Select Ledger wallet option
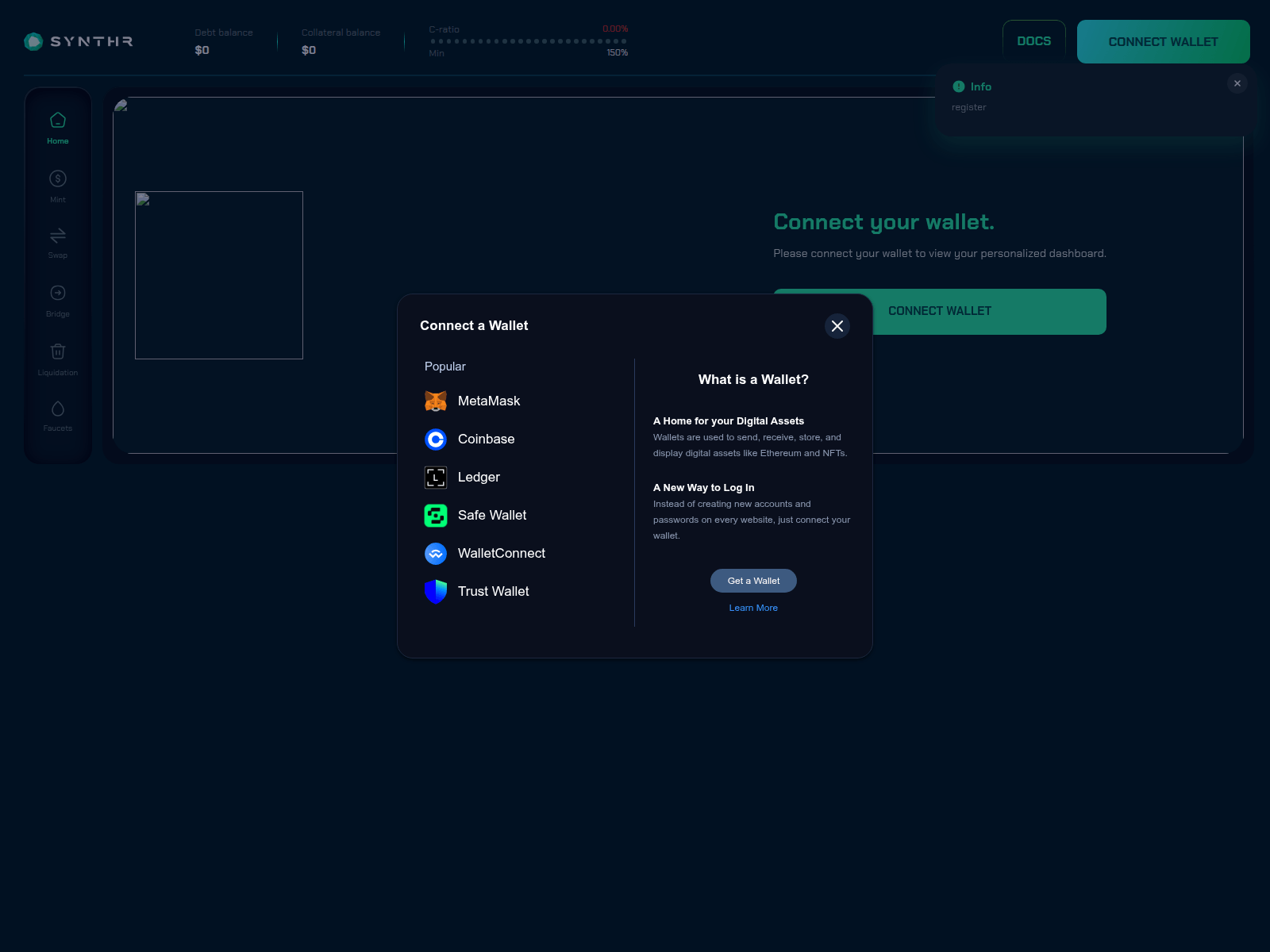 tap(520, 478)
